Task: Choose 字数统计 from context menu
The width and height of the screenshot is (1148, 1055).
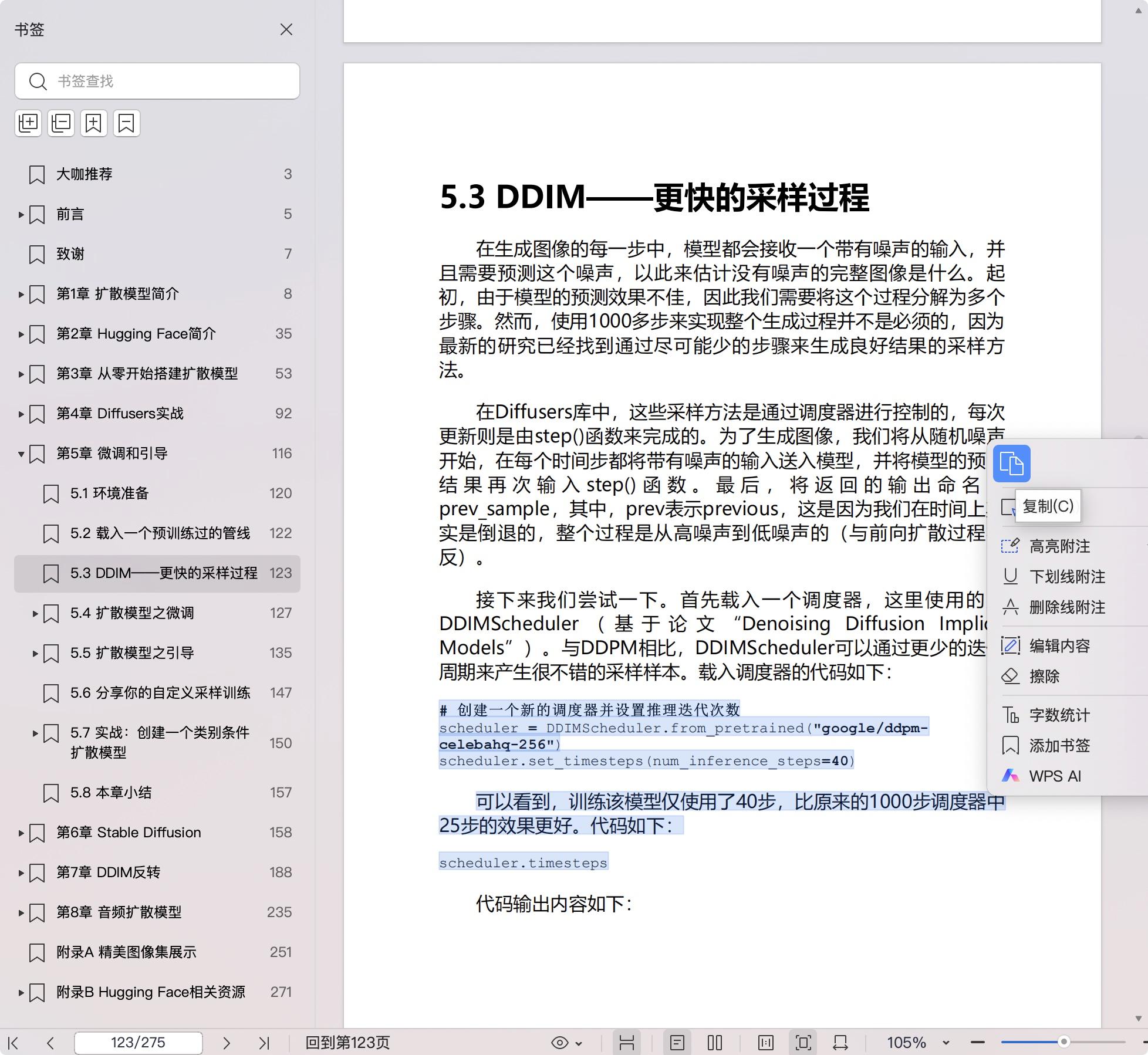Action: 1059,715
